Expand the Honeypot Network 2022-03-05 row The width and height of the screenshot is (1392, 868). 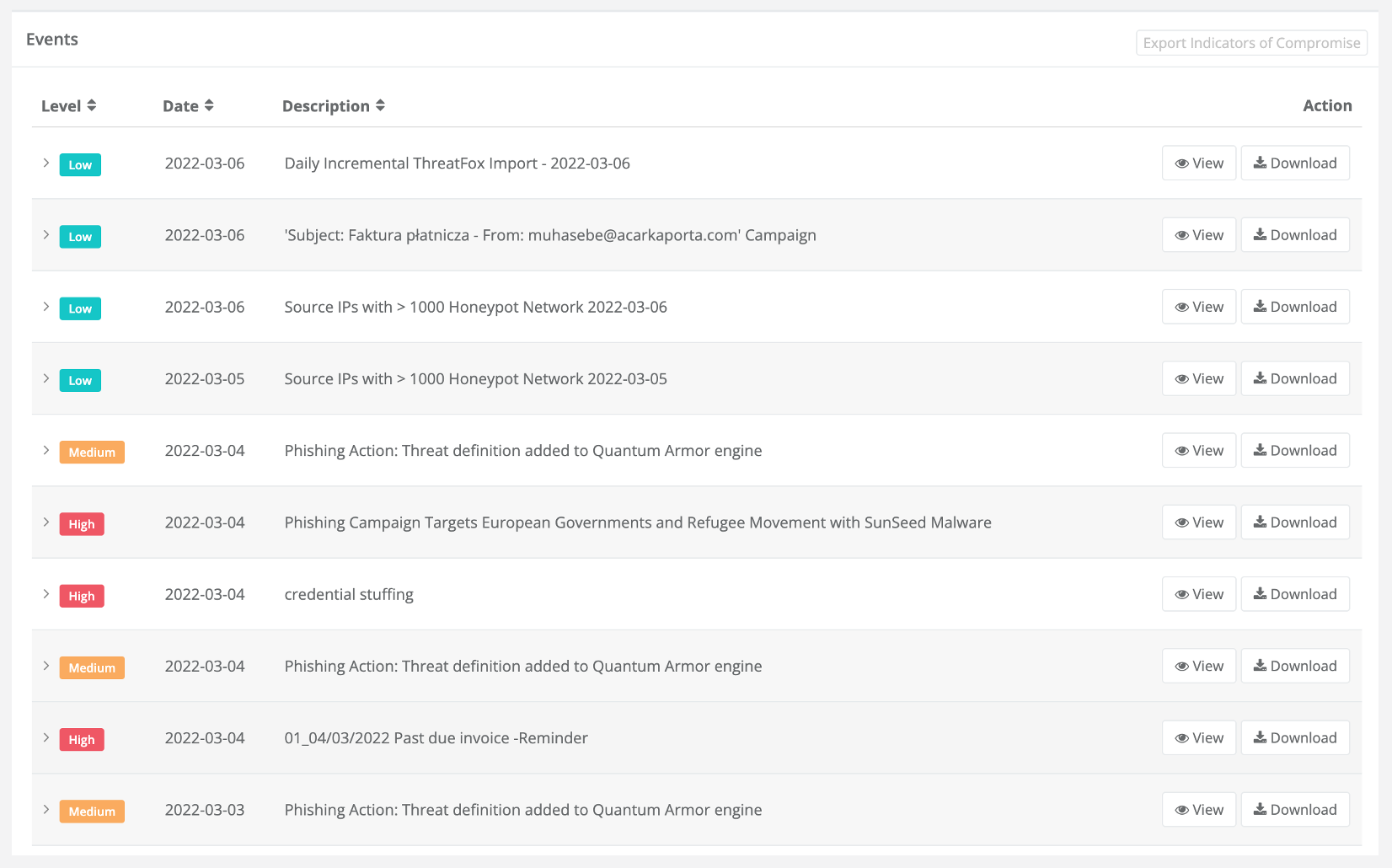point(46,378)
